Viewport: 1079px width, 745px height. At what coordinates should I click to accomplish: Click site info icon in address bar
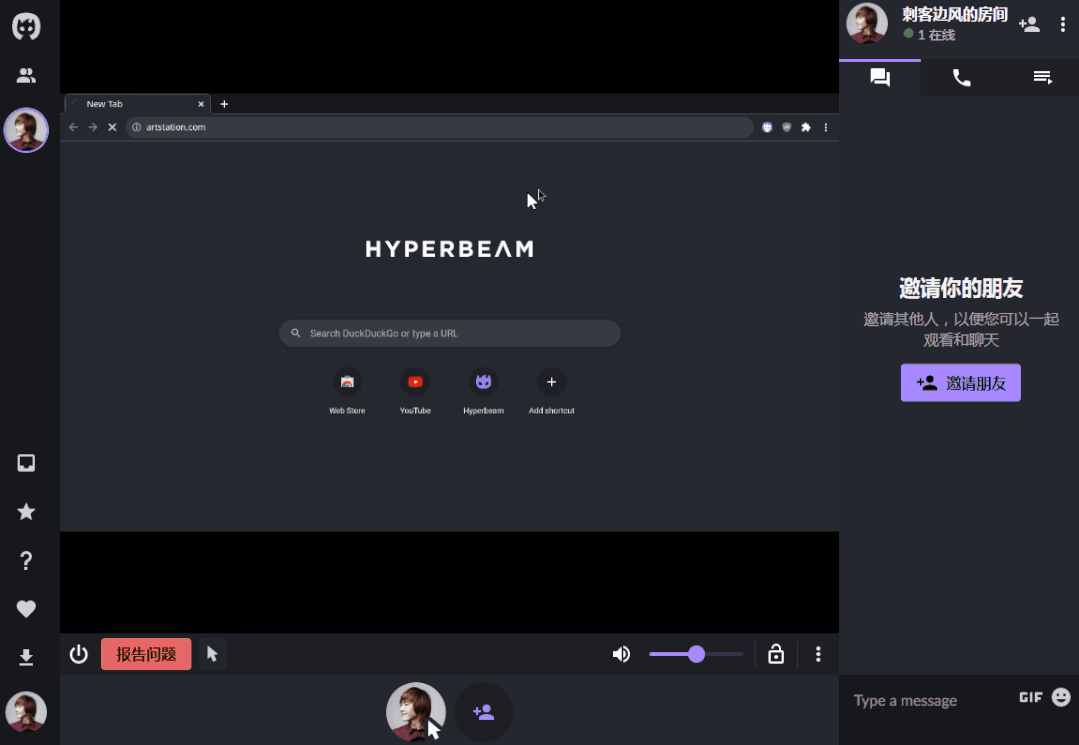(x=136, y=127)
